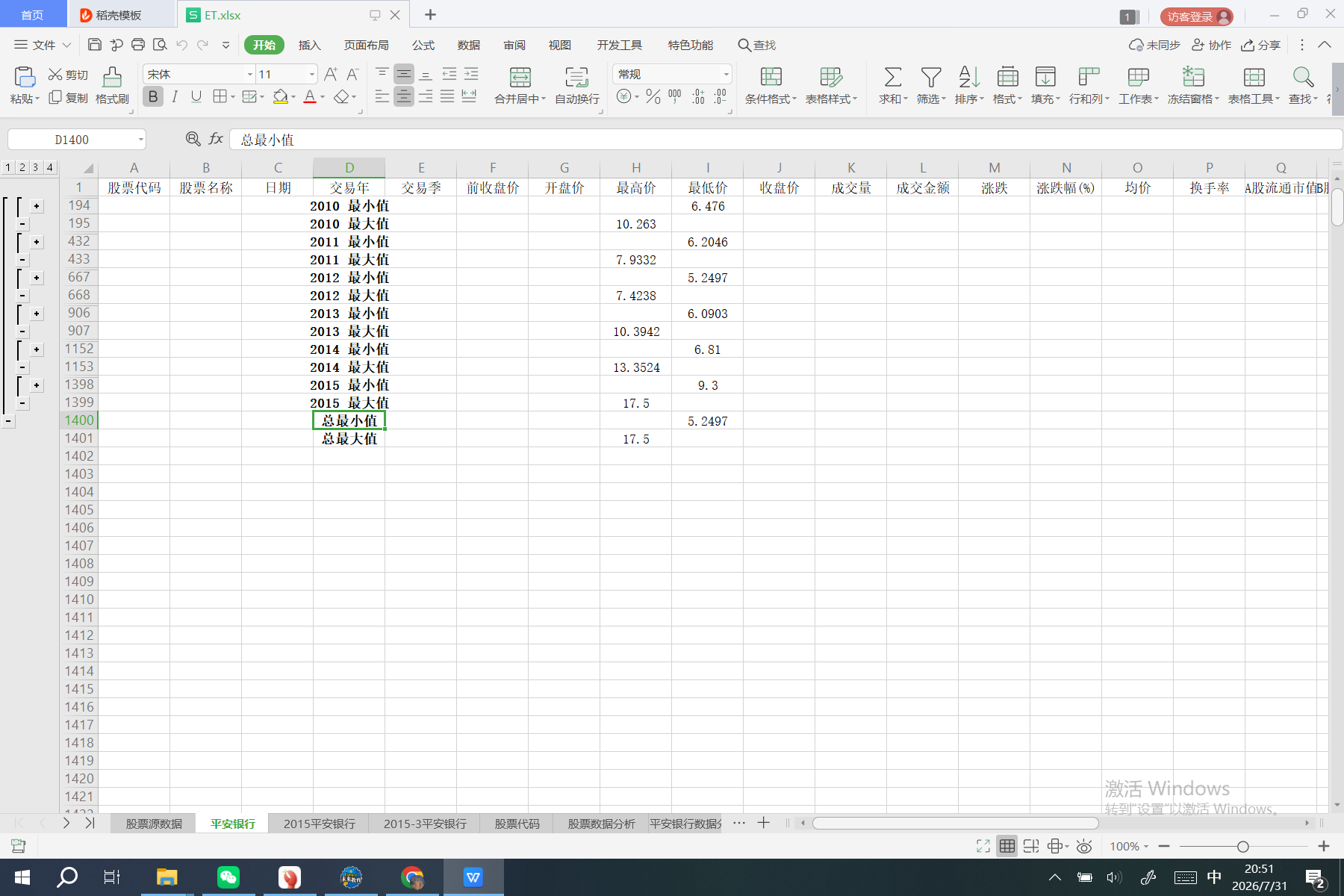Toggle underline formatting
Screen dimensions: 1344x896
tap(196, 96)
